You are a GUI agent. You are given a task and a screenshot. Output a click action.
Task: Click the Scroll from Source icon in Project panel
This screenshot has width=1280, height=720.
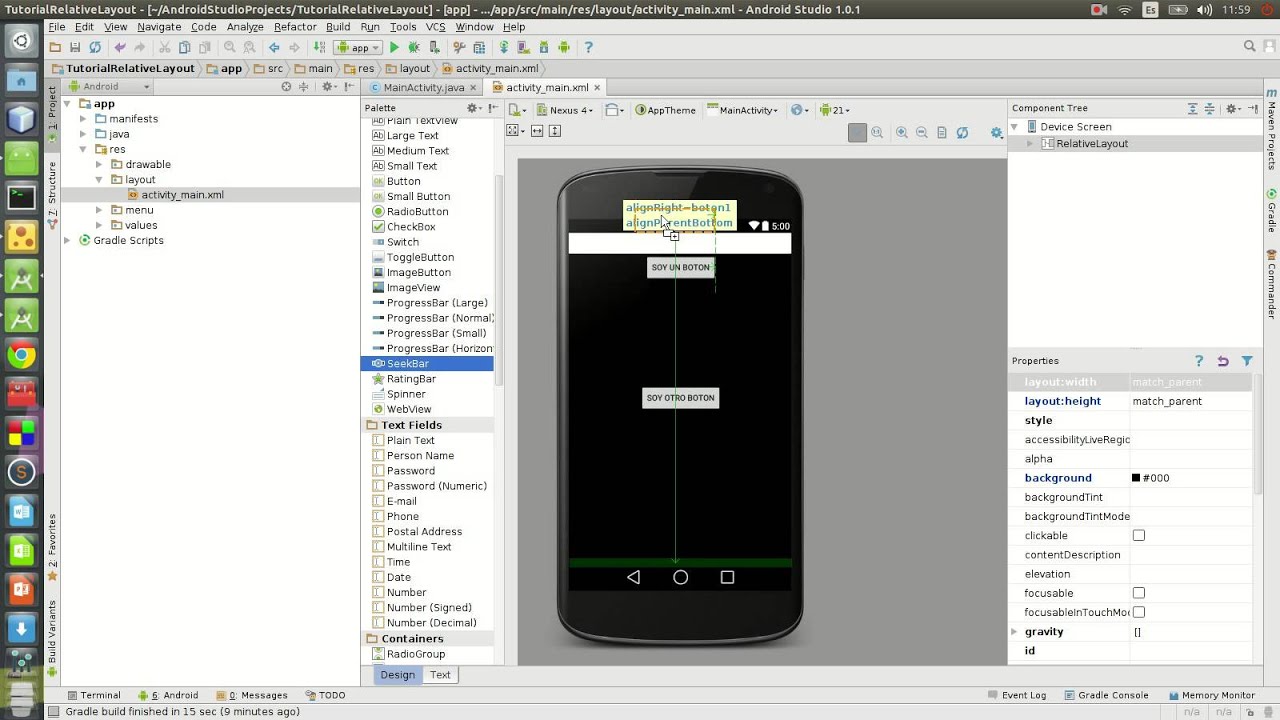pyautogui.click(x=286, y=87)
